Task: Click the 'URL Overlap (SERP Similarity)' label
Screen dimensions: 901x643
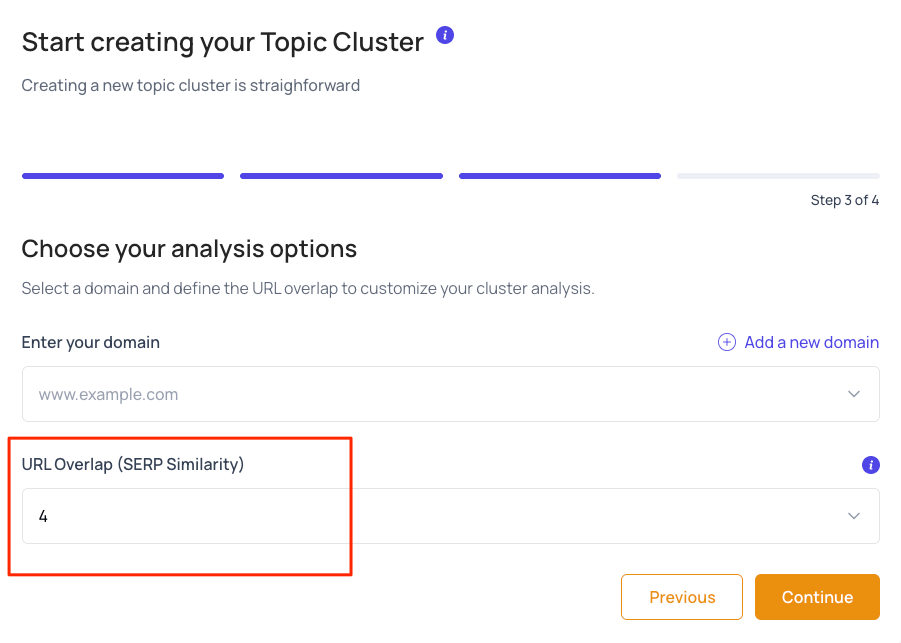Action: tap(133, 464)
